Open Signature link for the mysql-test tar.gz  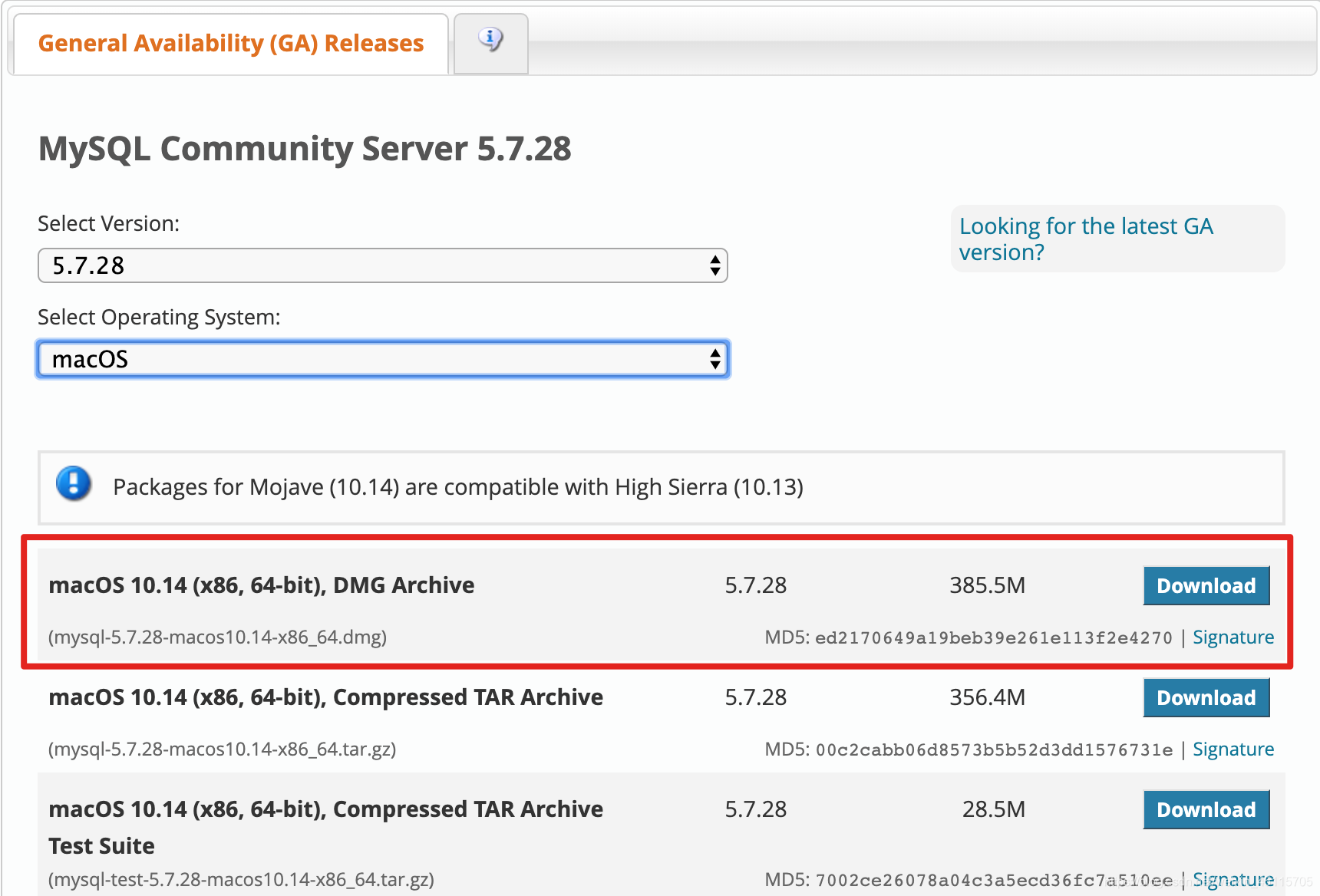[x=1233, y=879]
